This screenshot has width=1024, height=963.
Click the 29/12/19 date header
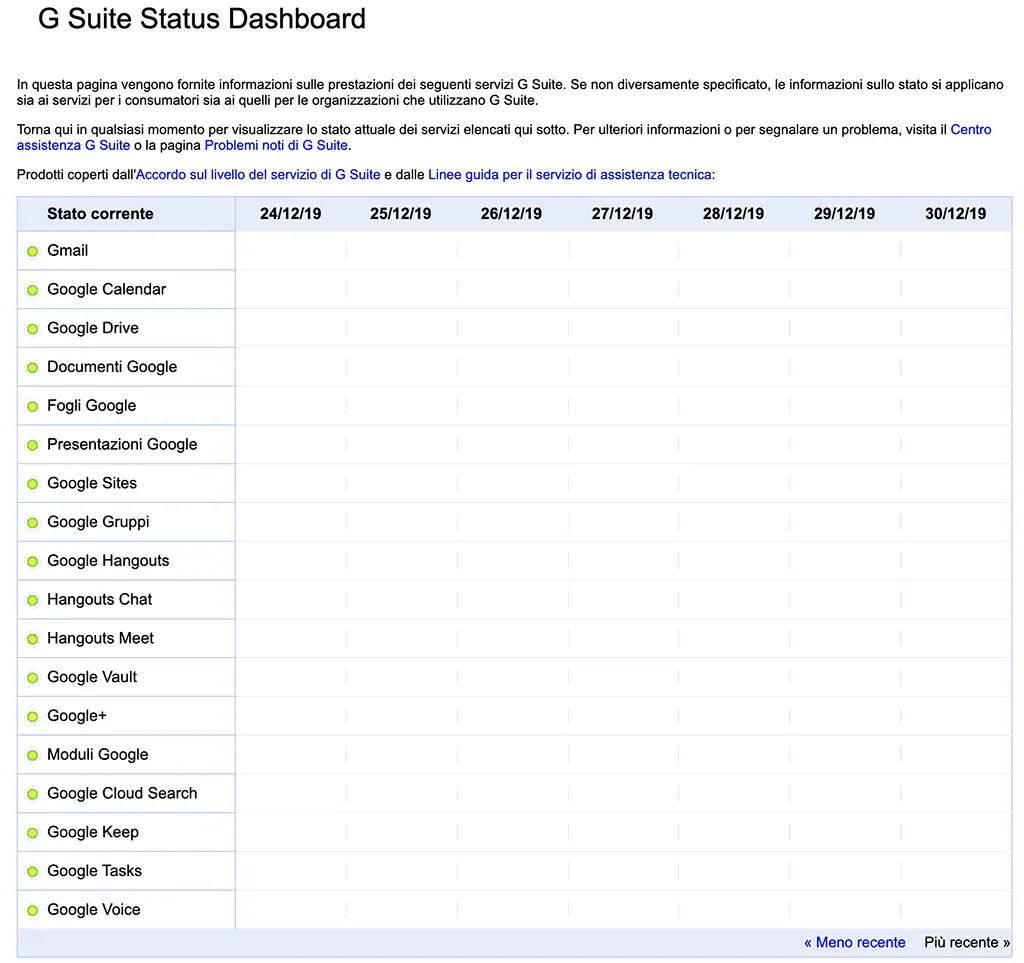(x=844, y=213)
